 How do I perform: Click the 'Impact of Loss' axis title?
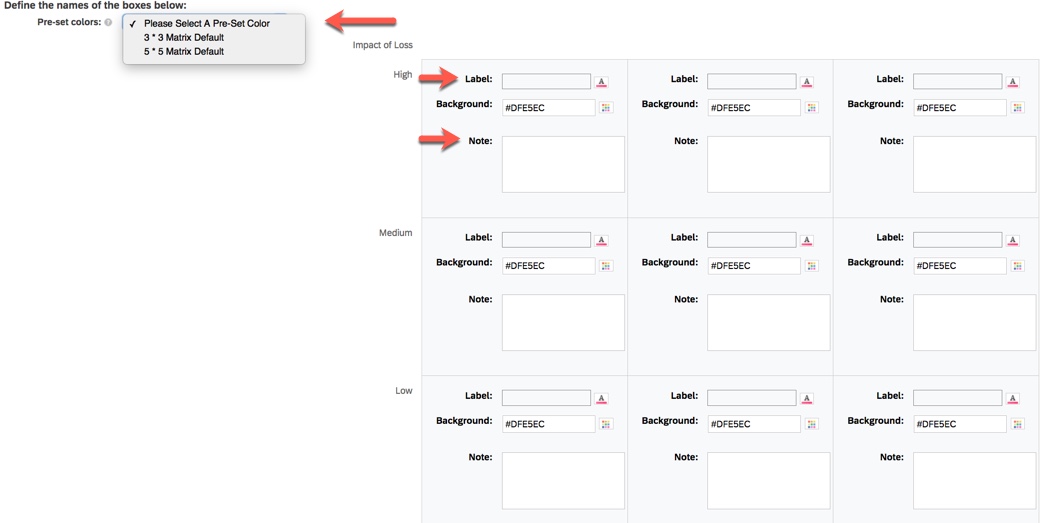click(382, 45)
